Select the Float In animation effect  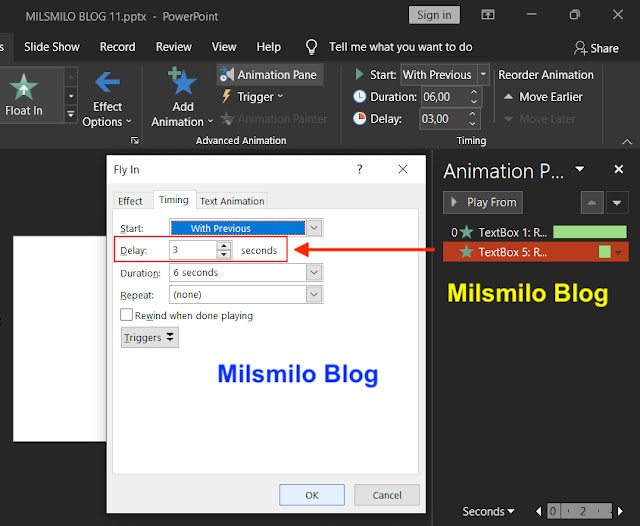24,95
